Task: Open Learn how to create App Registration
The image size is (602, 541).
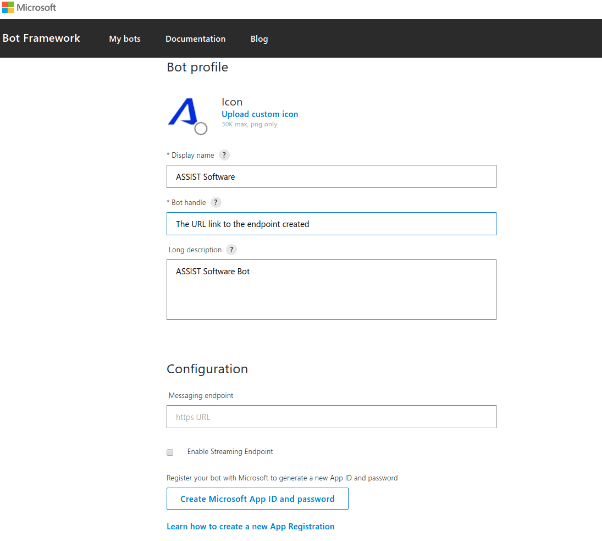Action: click(x=250, y=526)
